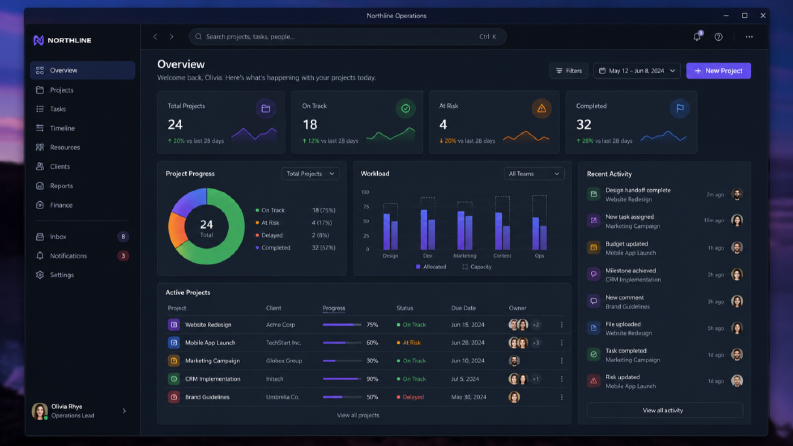This screenshot has width=793, height=446.
Task: Sort by the Progress column header
Action: click(x=334, y=308)
